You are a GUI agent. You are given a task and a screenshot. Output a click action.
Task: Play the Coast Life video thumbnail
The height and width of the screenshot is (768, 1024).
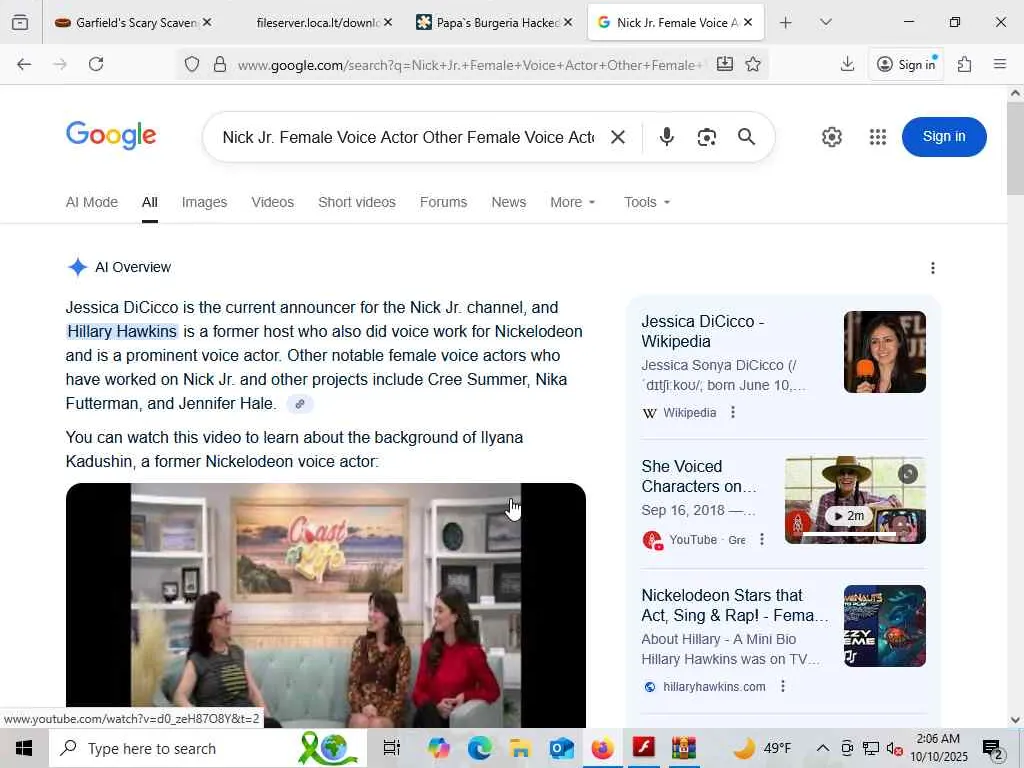pyautogui.click(x=325, y=605)
